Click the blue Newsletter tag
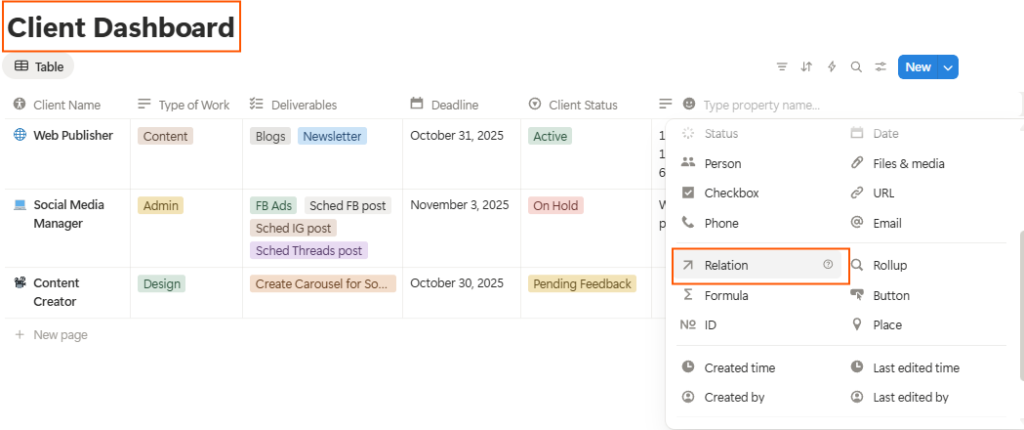The image size is (1024, 430). click(x=332, y=136)
